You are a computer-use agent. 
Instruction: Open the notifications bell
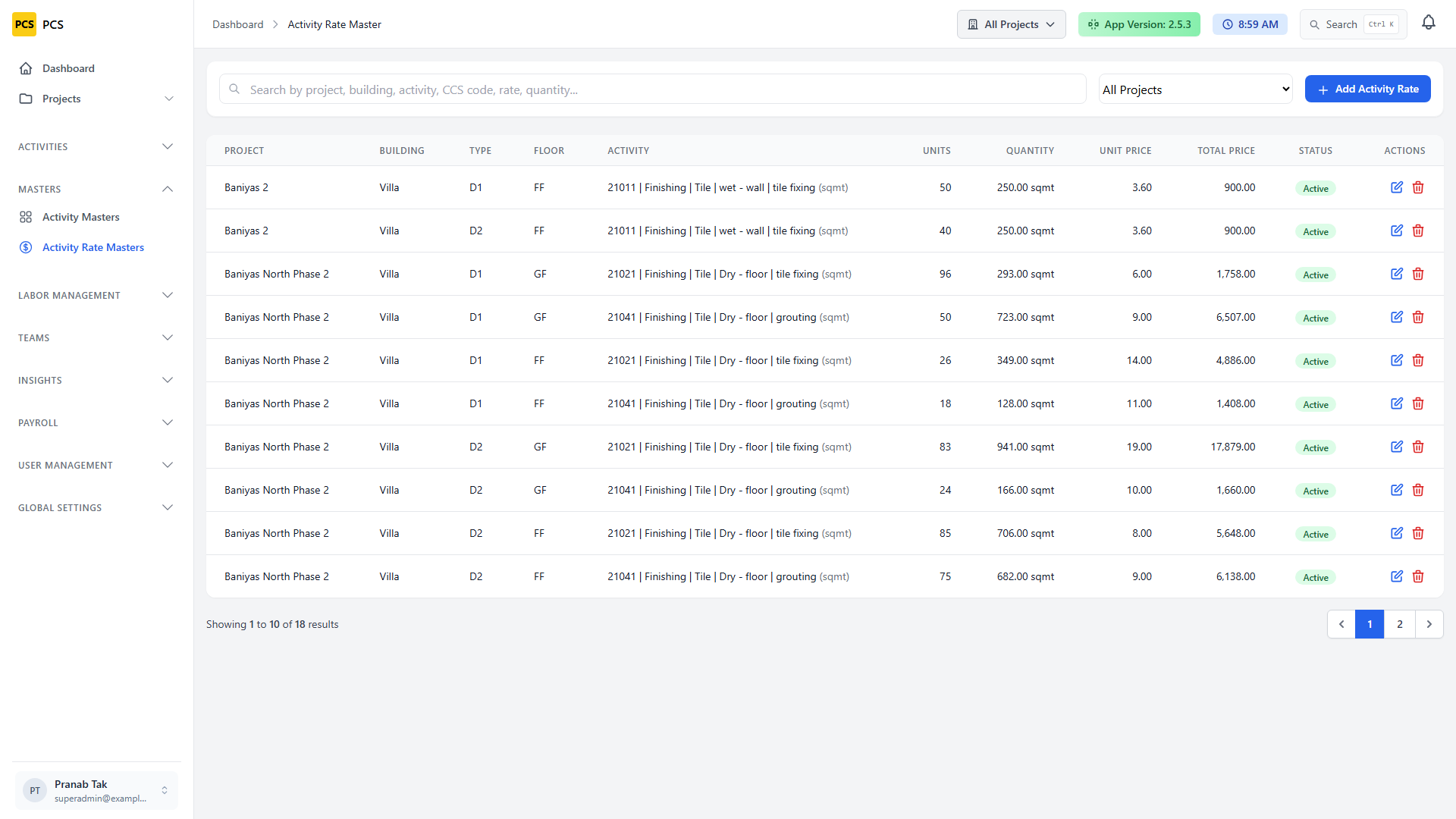tap(1429, 24)
